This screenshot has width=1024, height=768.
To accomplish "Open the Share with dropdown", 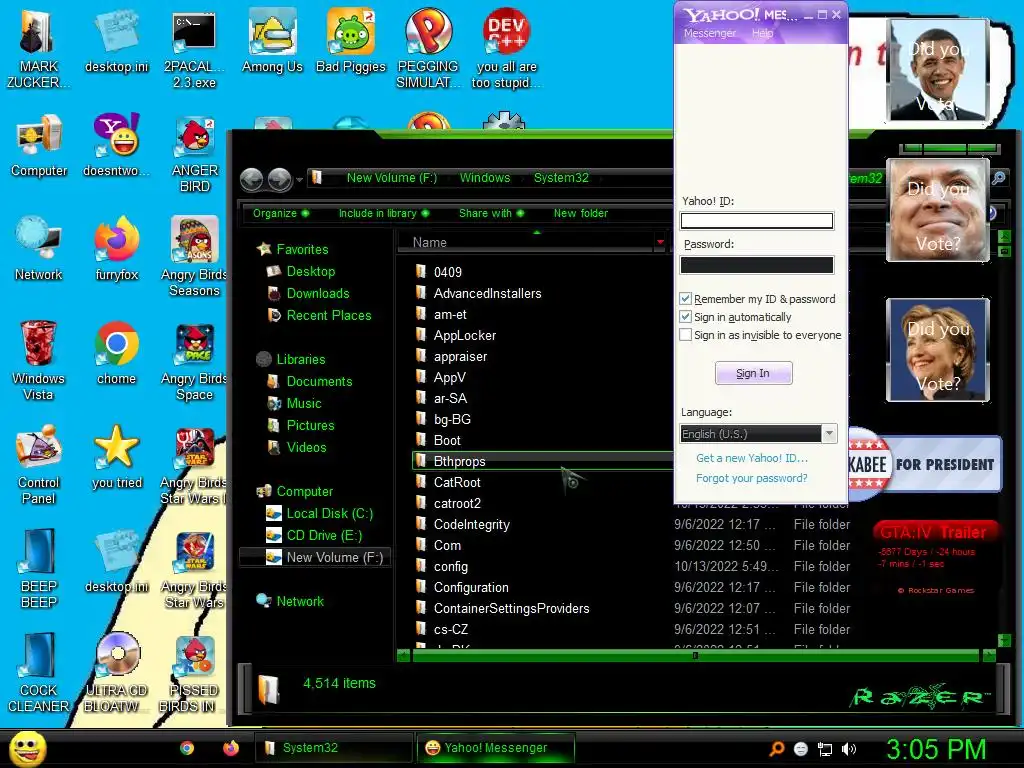I will click(491, 214).
